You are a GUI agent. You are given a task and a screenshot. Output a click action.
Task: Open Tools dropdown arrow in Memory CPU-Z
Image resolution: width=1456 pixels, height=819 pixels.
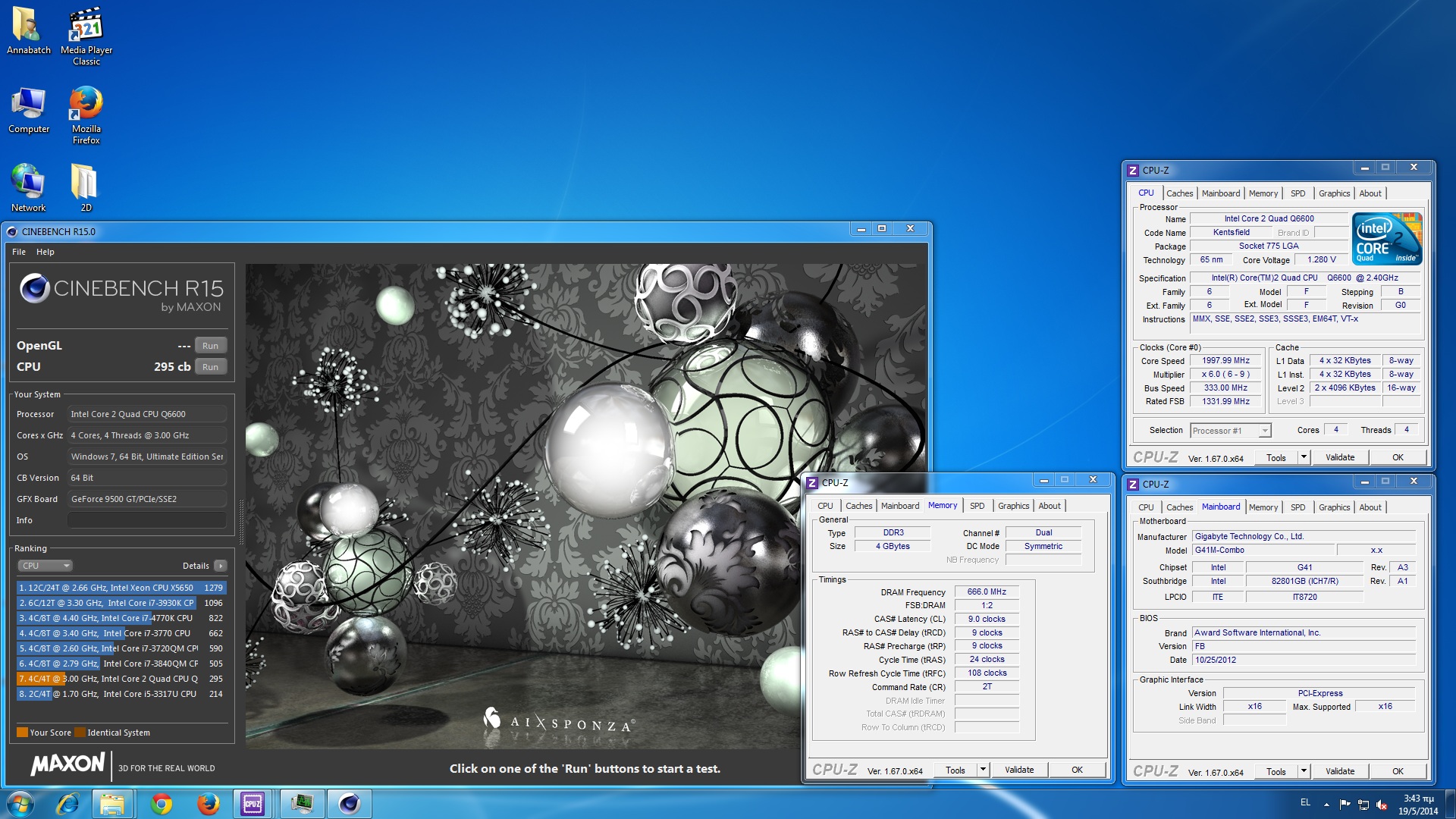tap(983, 770)
